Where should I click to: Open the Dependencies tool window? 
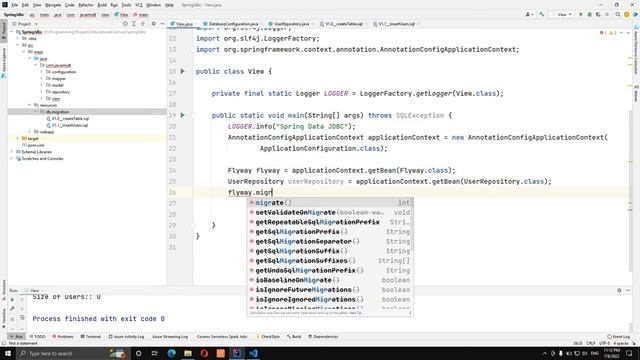pyautogui.click(x=323, y=337)
